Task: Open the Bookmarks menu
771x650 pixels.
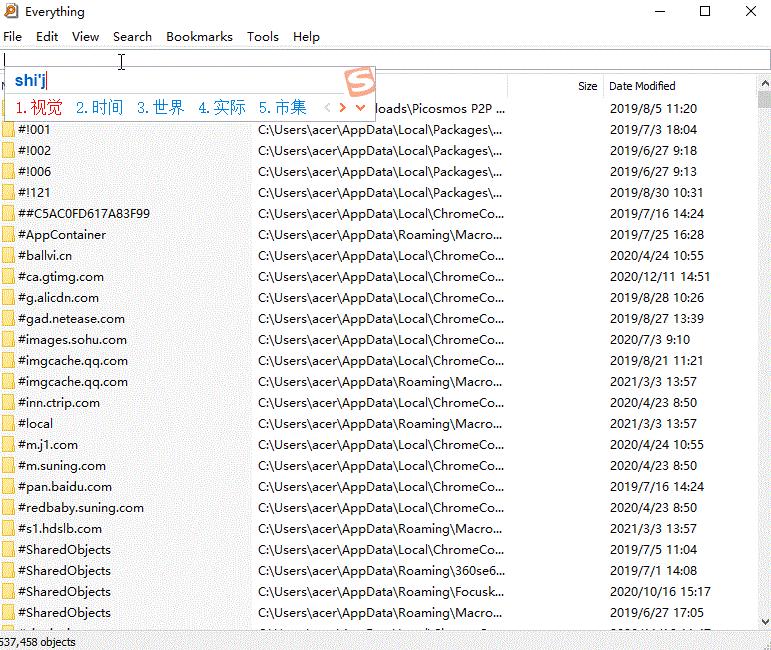Action: click(199, 37)
